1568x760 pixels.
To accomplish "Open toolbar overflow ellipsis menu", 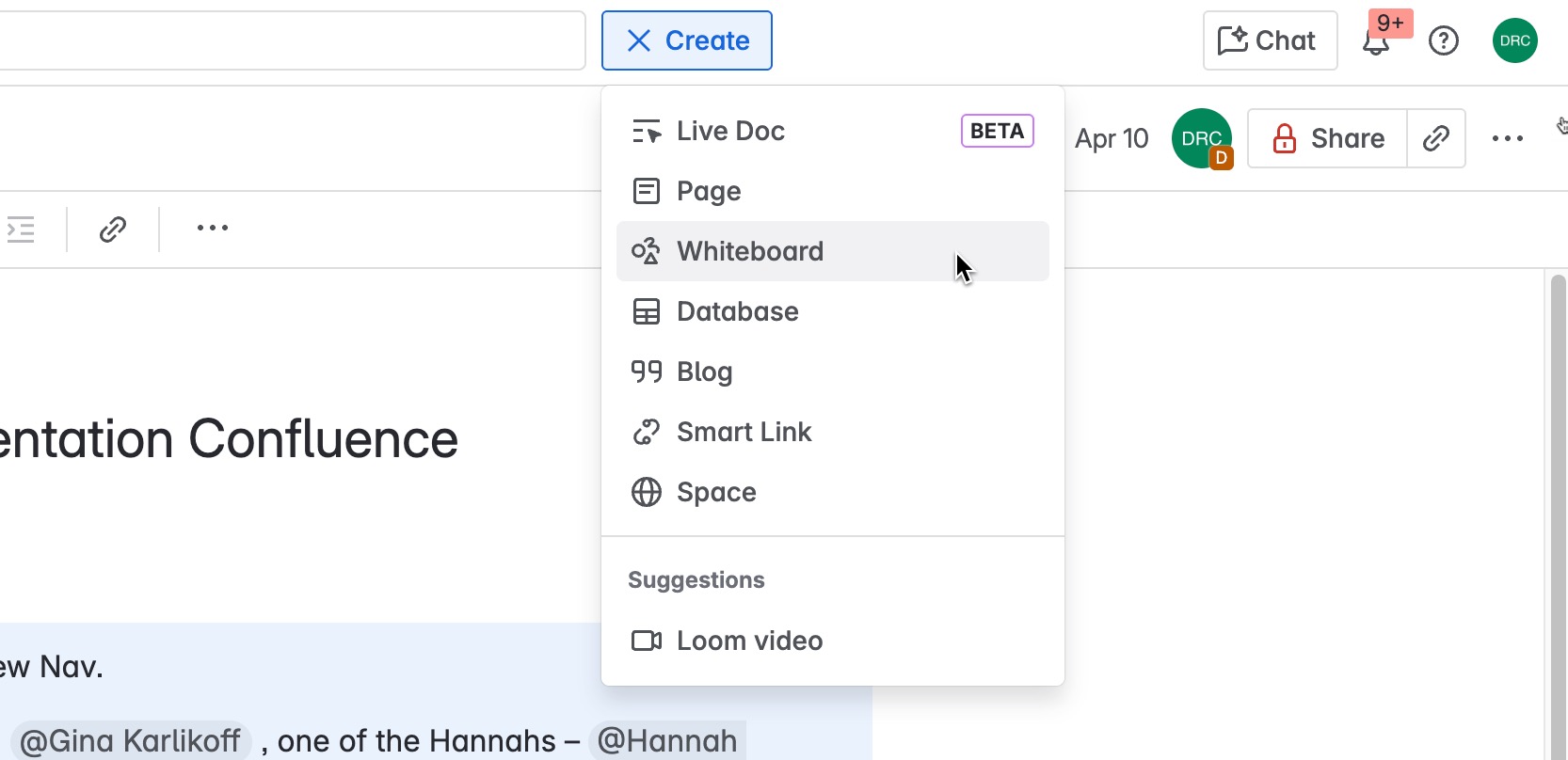I will (x=213, y=229).
